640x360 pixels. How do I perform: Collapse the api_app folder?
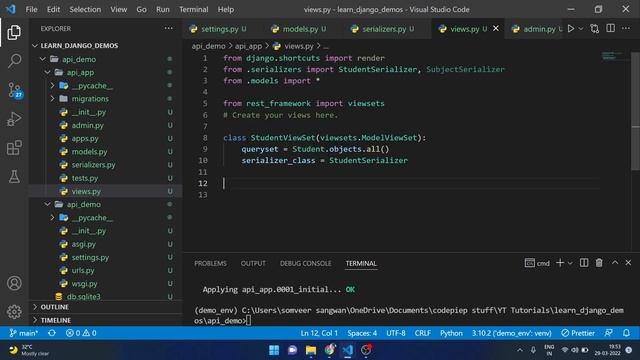pos(80,72)
